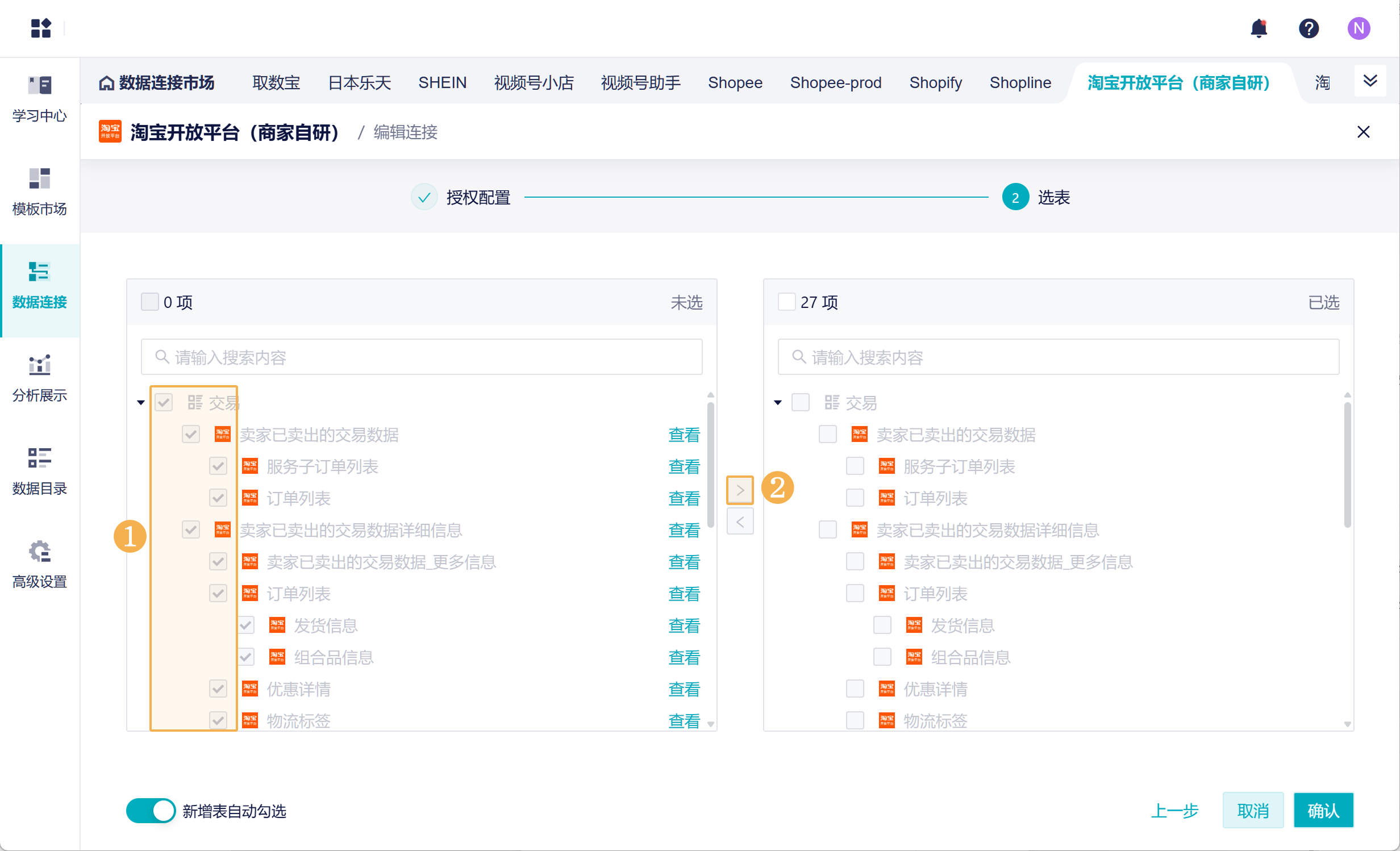Image resolution: width=1400 pixels, height=851 pixels.
Task: Collapse the 交易 node in 已选 tree
Action: [778, 403]
